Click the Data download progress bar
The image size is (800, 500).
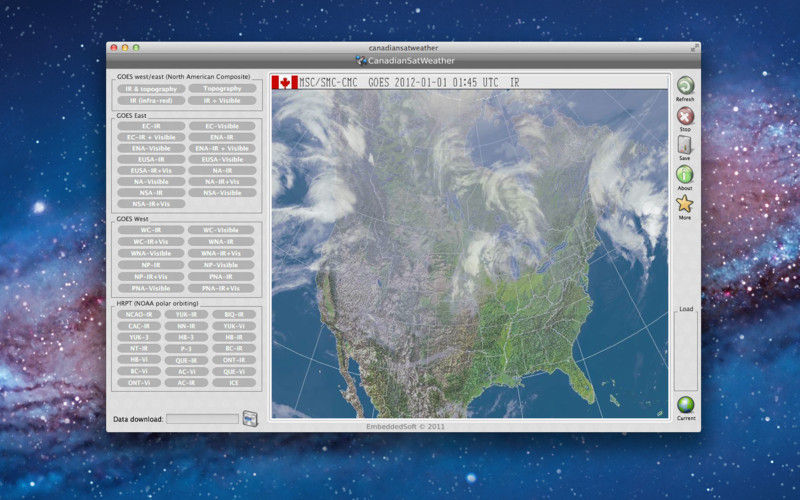[203, 419]
